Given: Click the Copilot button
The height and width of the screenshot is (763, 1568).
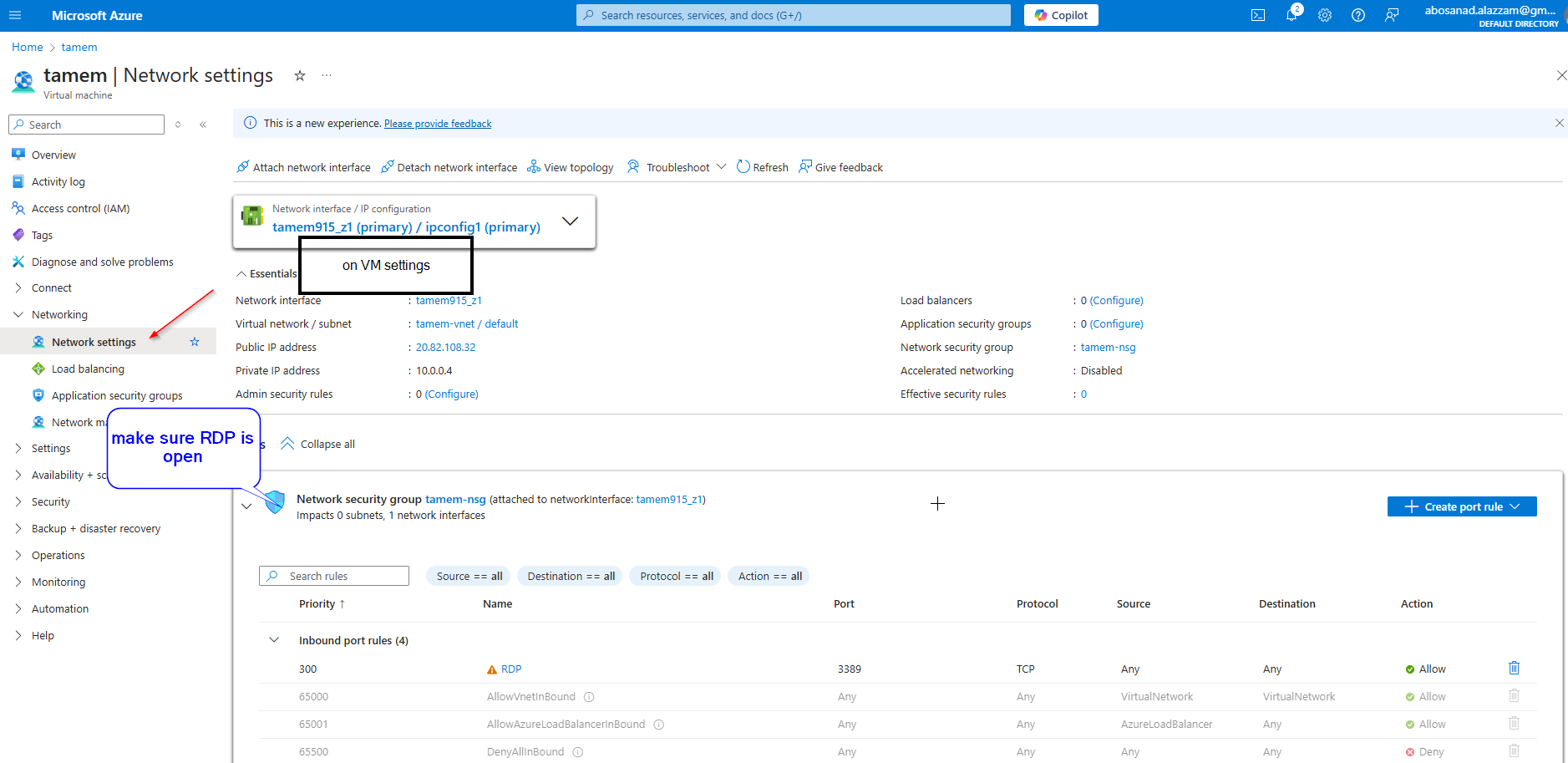Looking at the screenshot, I should tap(1061, 15).
